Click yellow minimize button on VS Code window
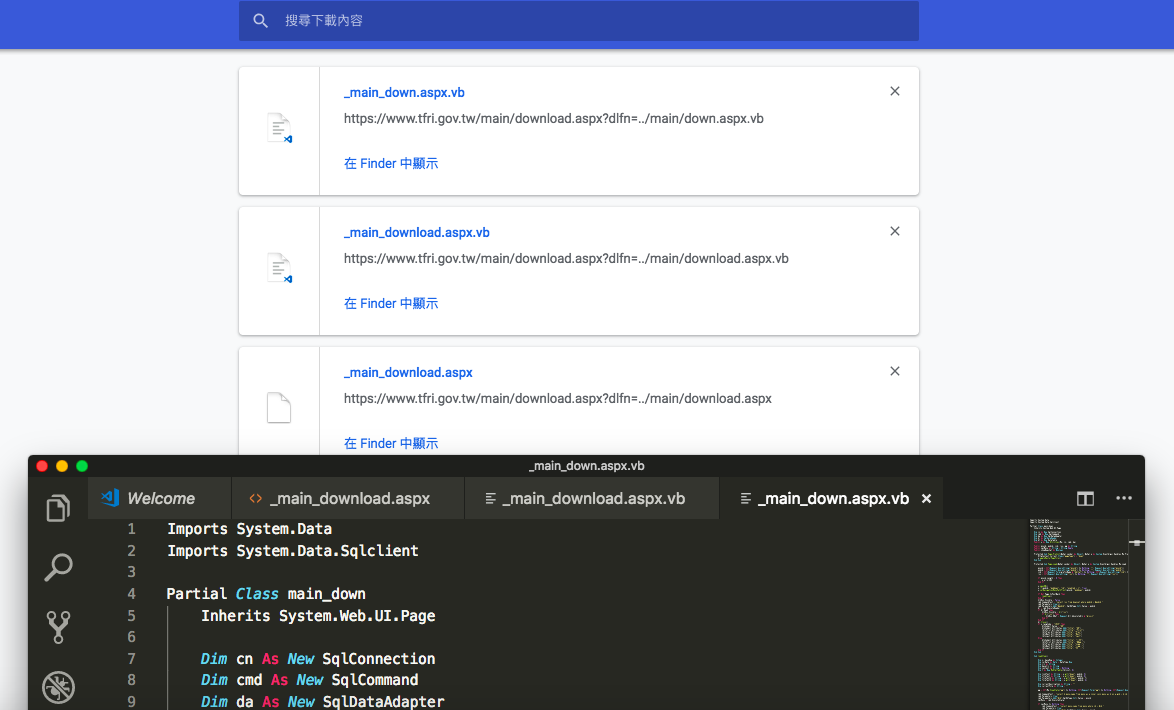 62,466
